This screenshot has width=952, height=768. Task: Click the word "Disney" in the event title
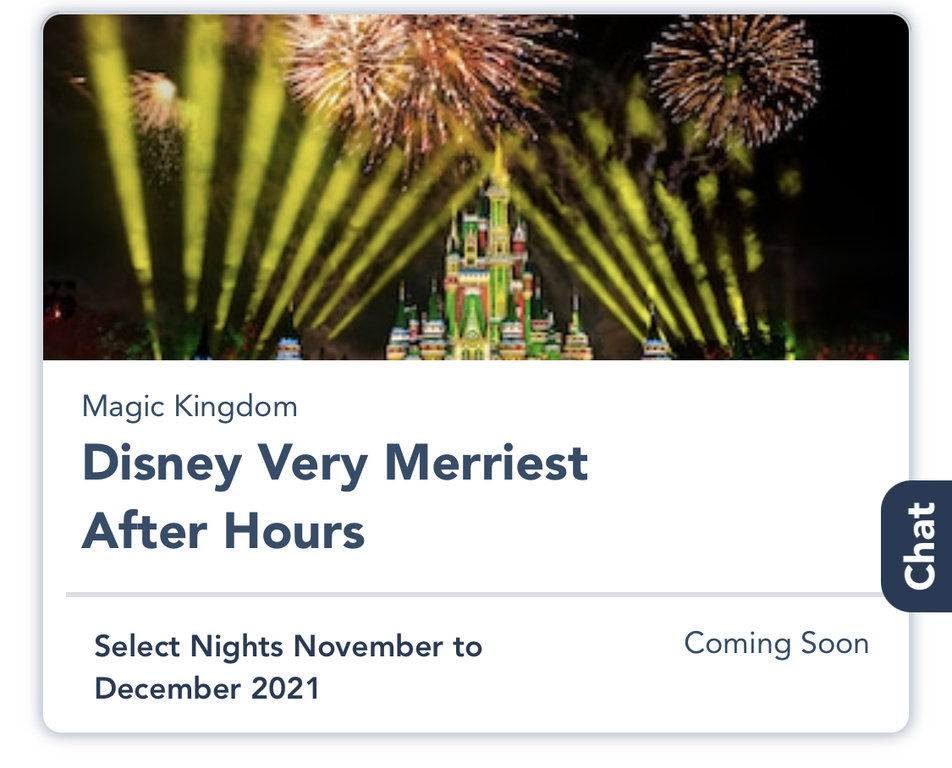pyautogui.click(x=161, y=464)
